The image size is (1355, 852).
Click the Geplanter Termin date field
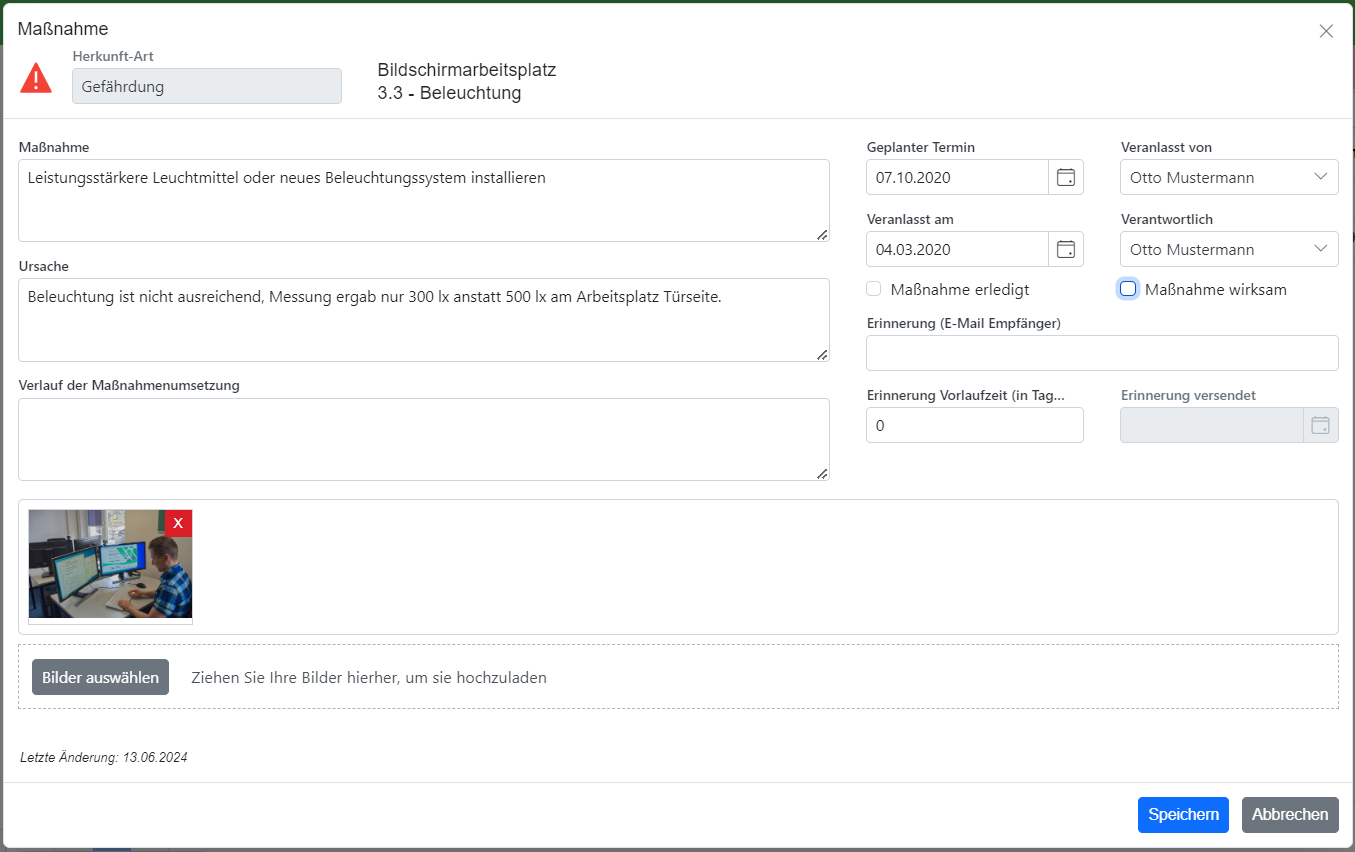(x=958, y=178)
